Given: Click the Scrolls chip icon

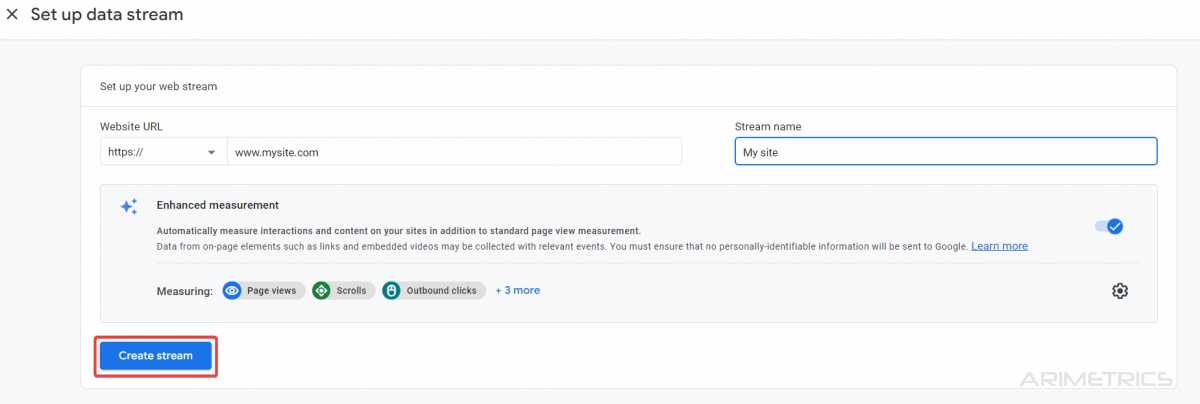Looking at the screenshot, I should click(x=321, y=291).
